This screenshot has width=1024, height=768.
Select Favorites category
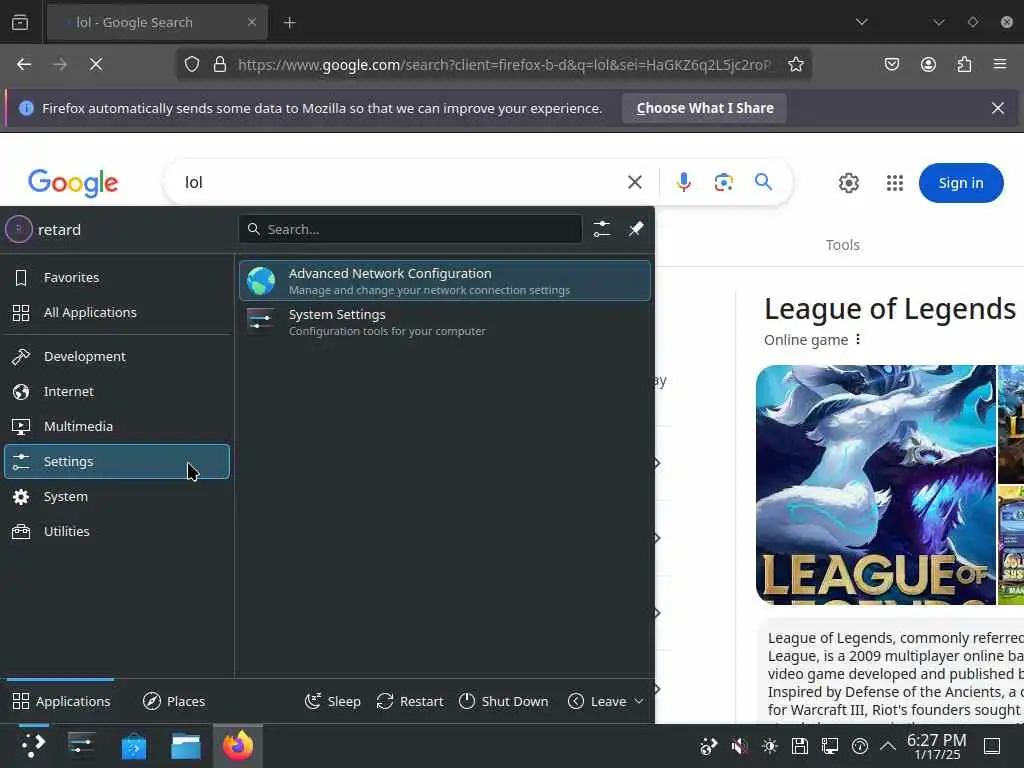117,278
